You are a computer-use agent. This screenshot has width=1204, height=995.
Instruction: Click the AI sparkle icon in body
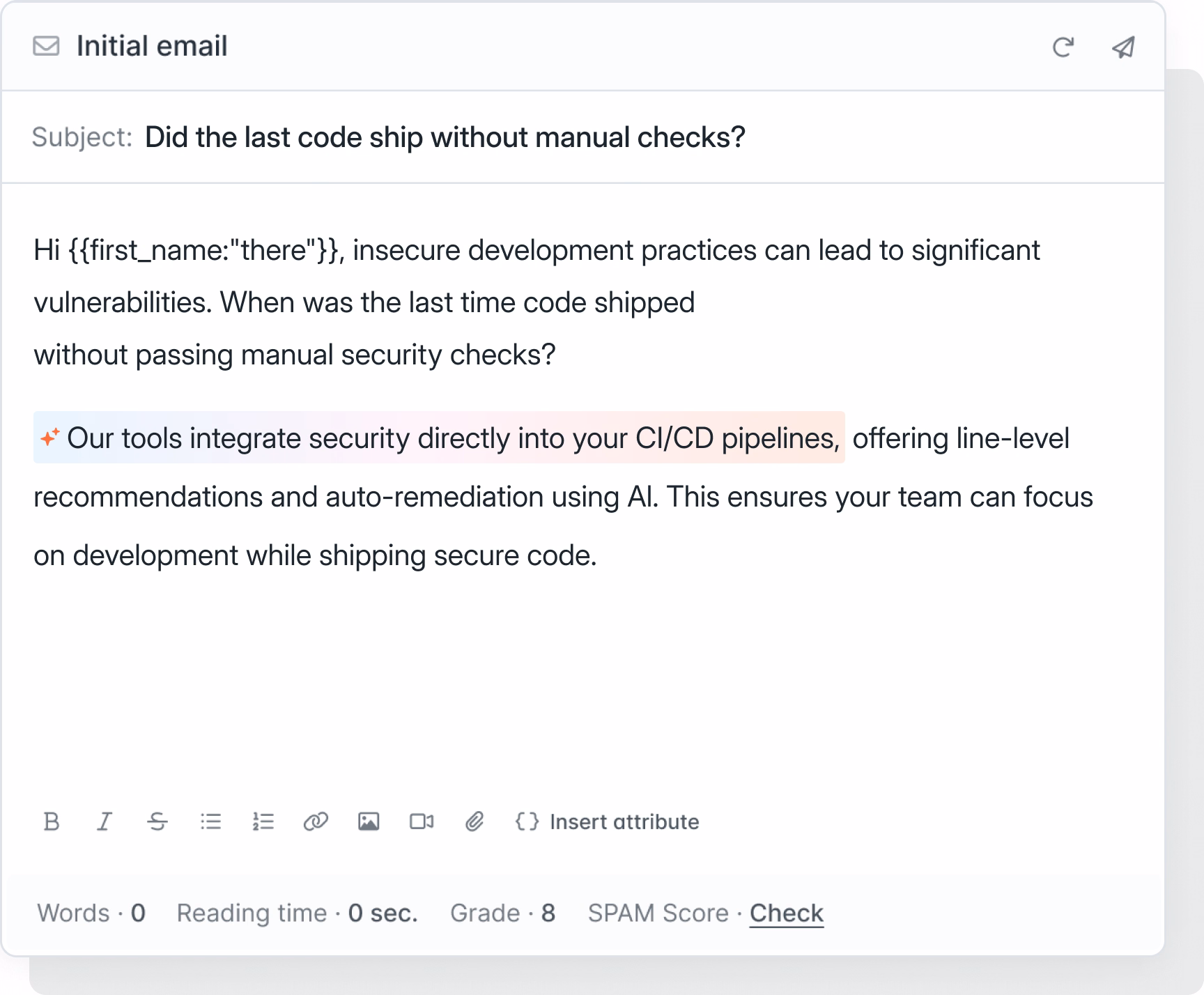[49, 438]
